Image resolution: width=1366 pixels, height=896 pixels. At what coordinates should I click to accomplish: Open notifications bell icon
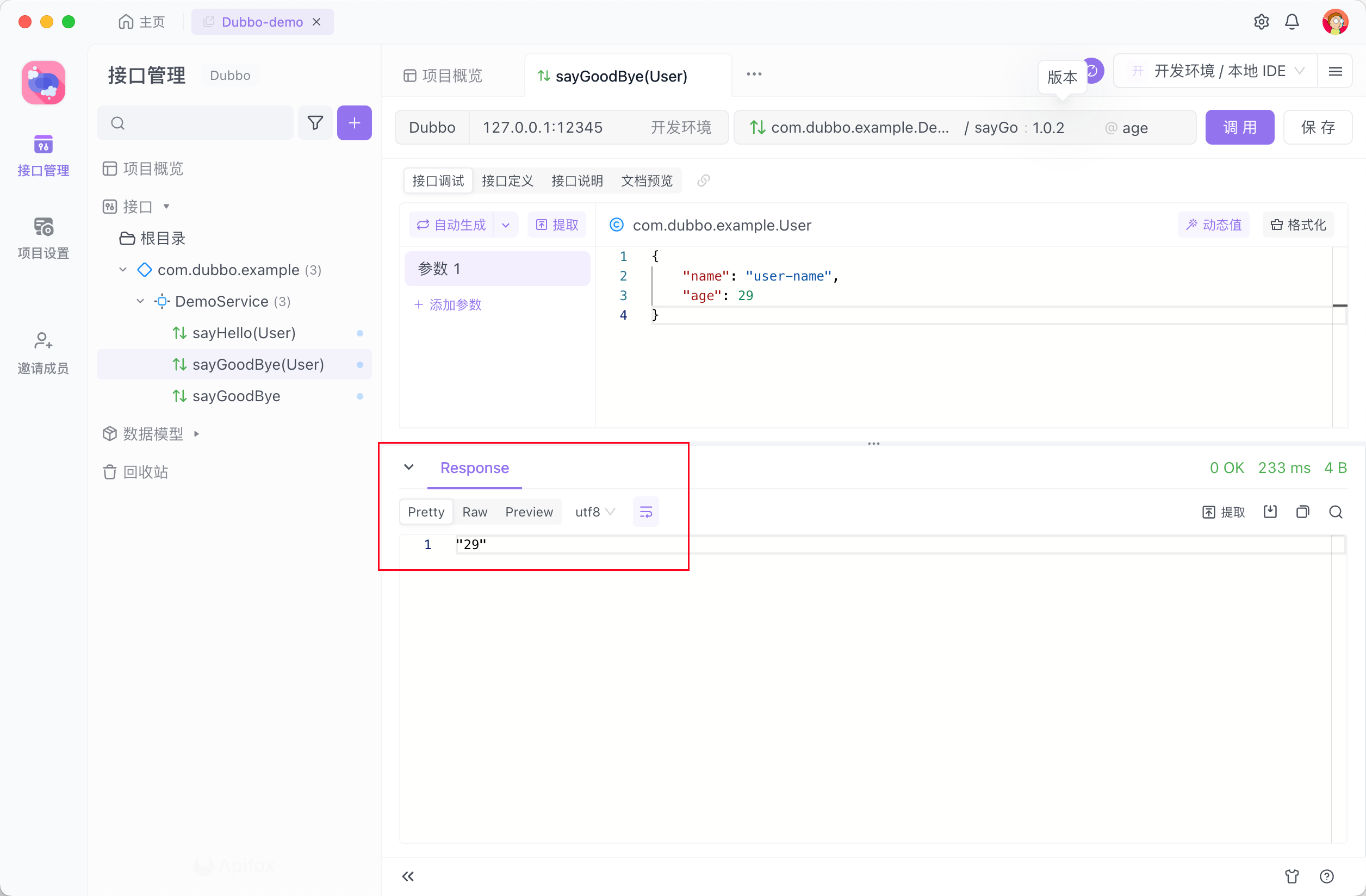pyautogui.click(x=1292, y=22)
